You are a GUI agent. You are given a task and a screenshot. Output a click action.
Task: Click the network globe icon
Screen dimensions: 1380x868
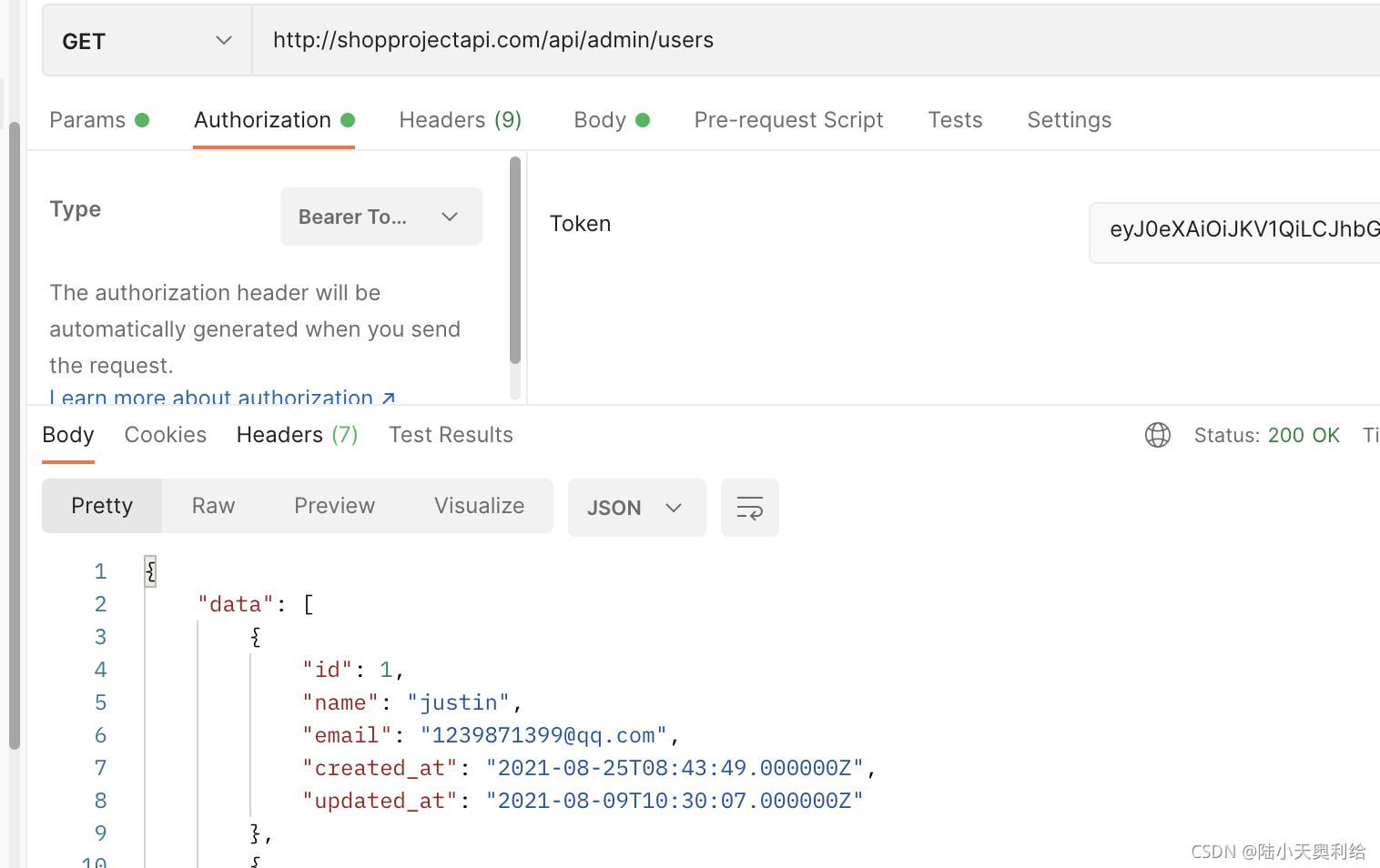coord(1158,435)
